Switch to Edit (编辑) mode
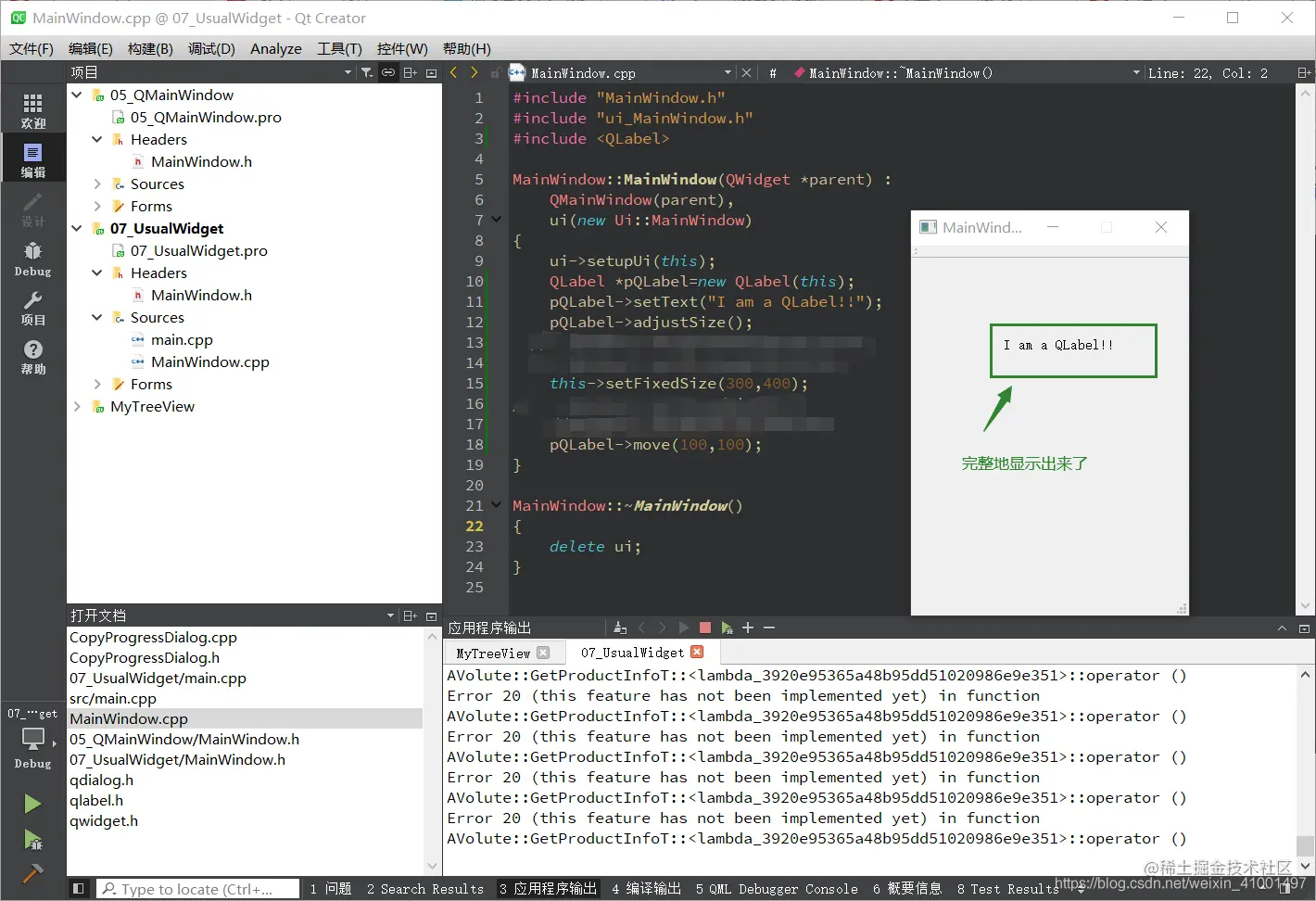The width and height of the screenshot is (1316, 901). [x=32, y=159]
